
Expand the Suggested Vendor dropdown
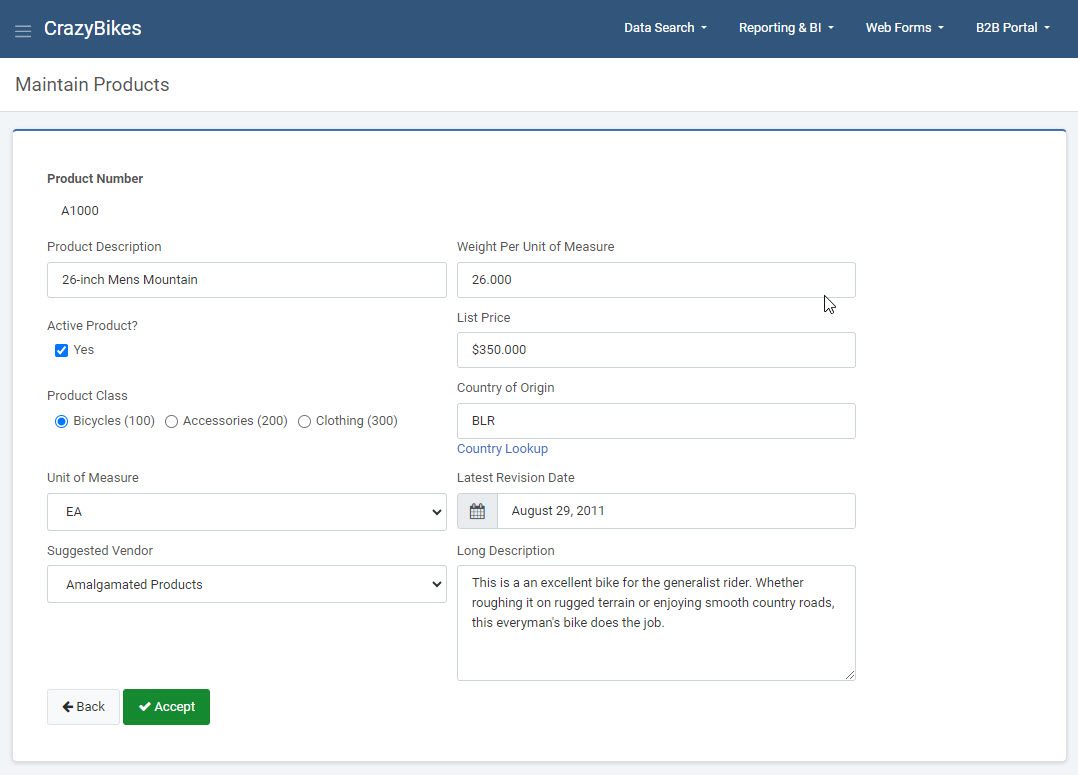pyautogui.click(x=247, y=585)
